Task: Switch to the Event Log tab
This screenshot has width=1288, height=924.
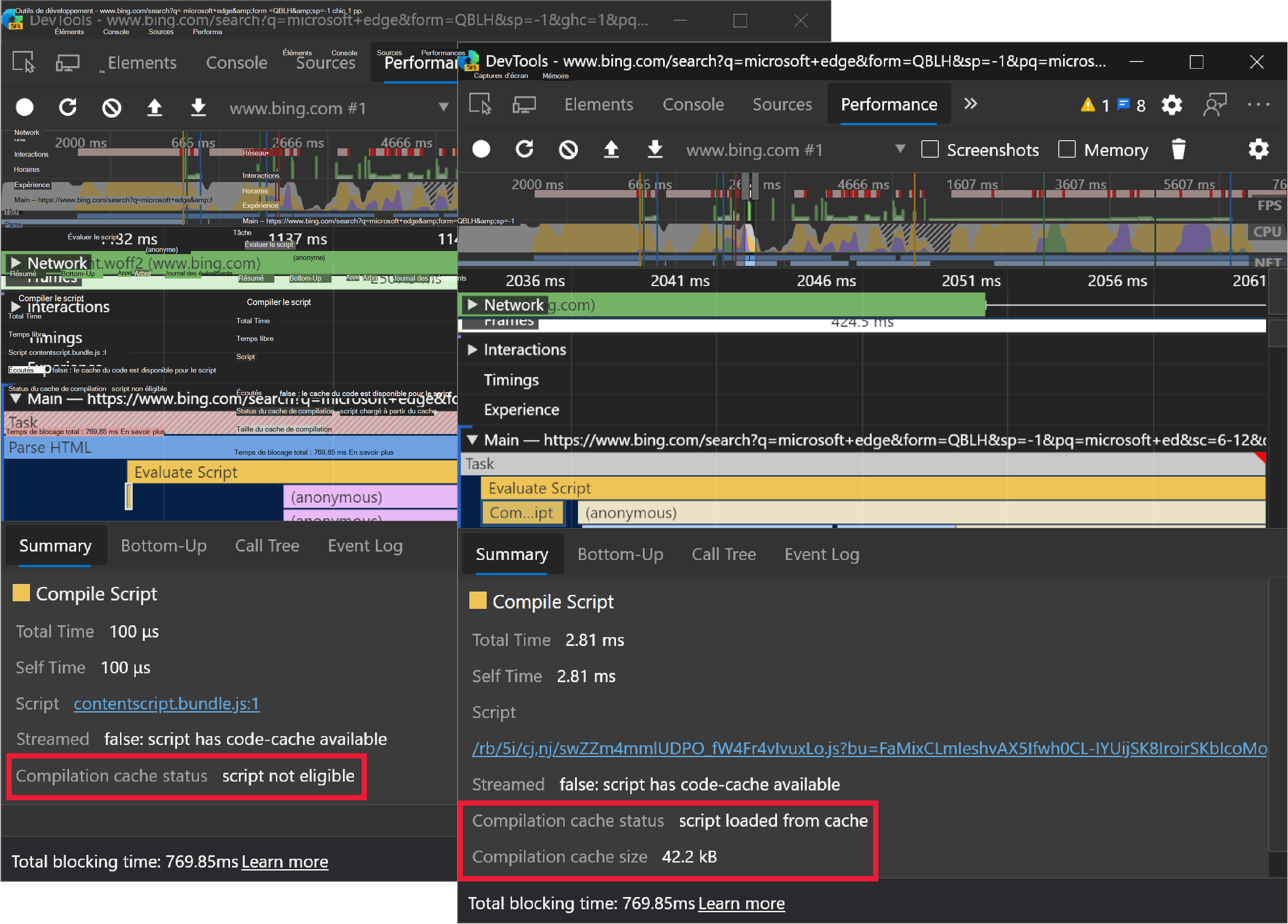Action: tap(821, 554)
